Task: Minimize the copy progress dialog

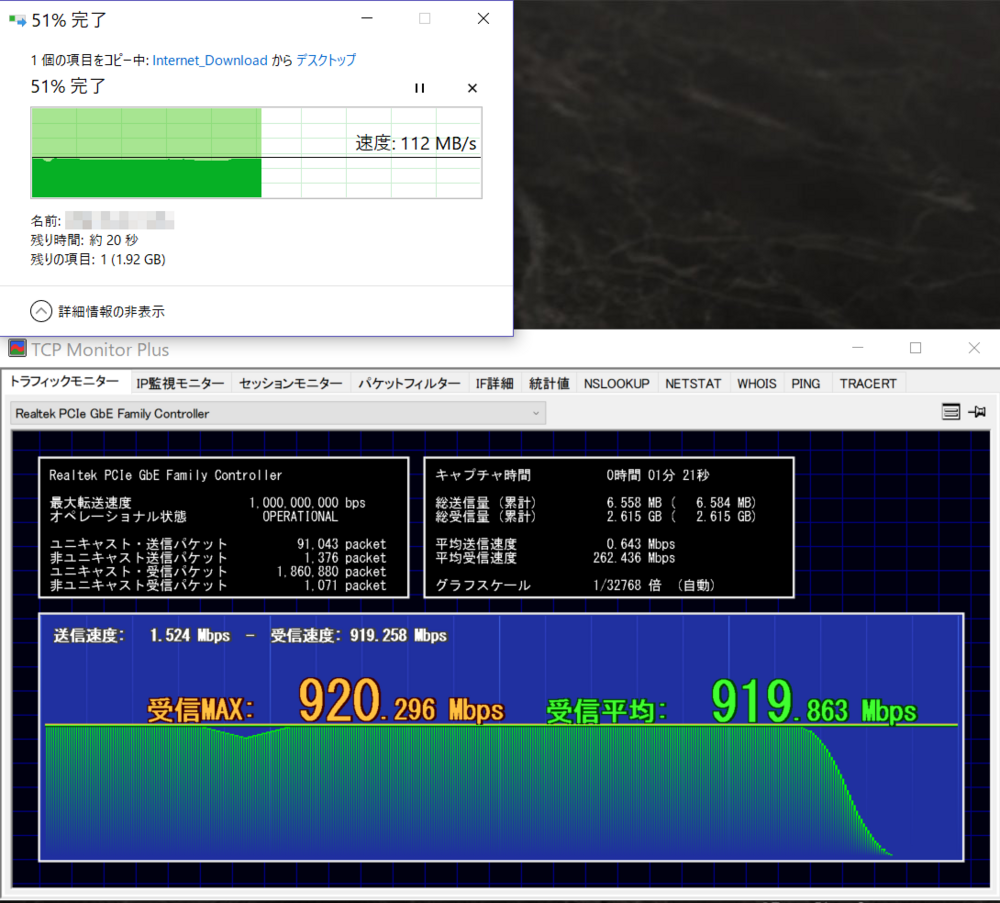Action: [367, 18]
